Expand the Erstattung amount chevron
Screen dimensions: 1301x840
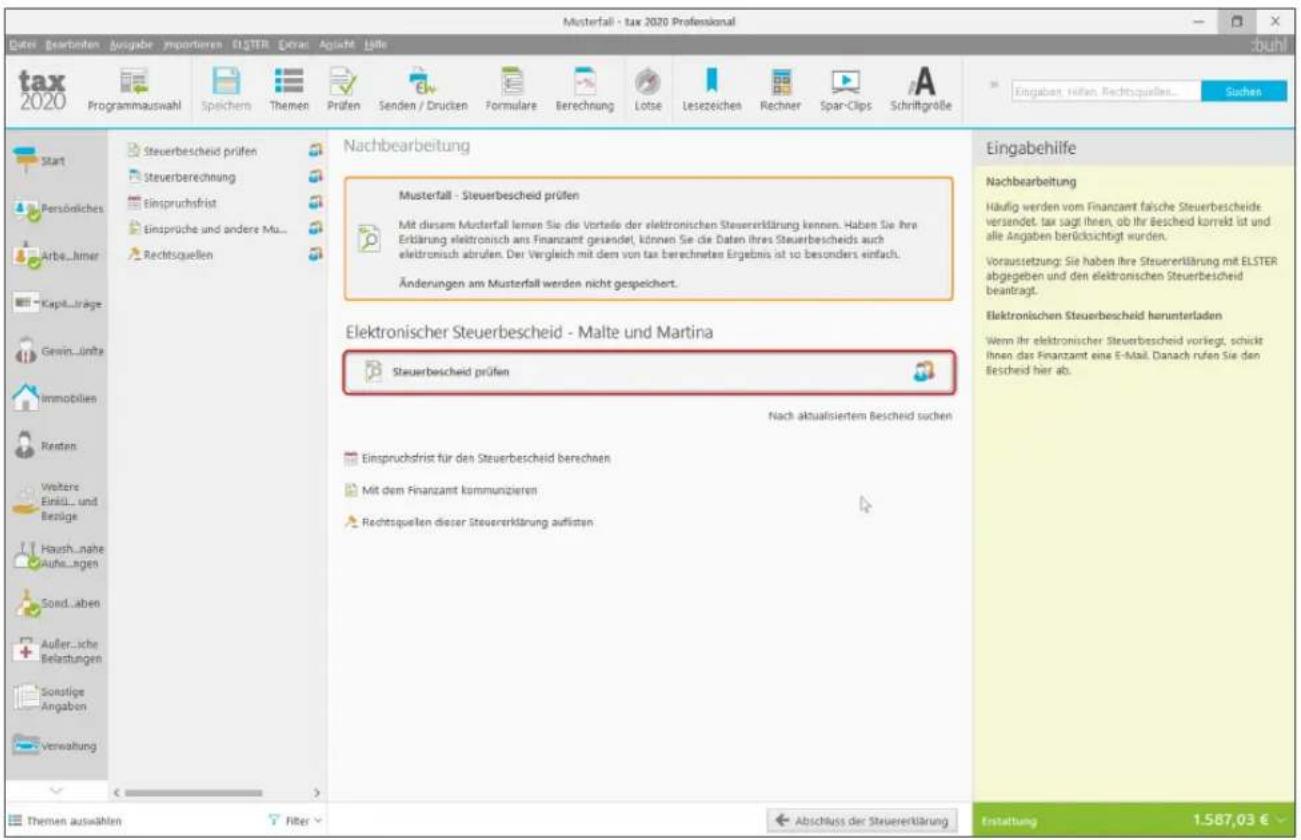coord(1283,822)
